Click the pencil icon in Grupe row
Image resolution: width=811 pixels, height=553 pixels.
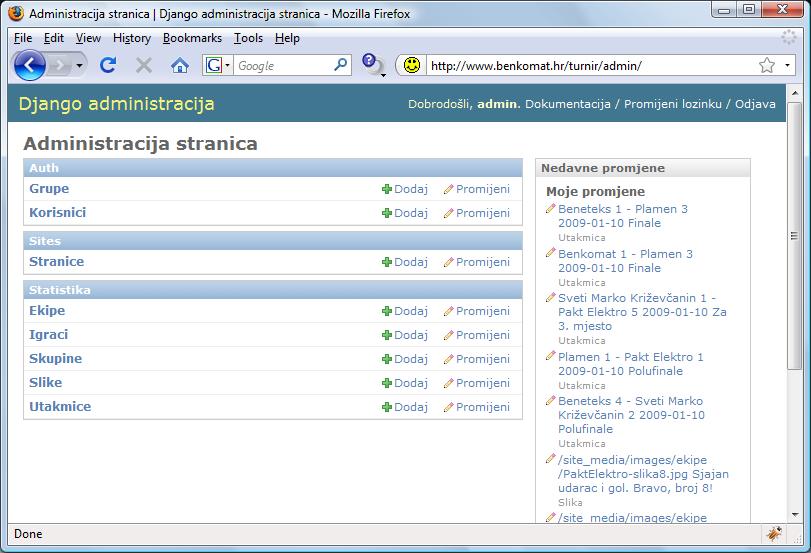click(x=448, y=189)
